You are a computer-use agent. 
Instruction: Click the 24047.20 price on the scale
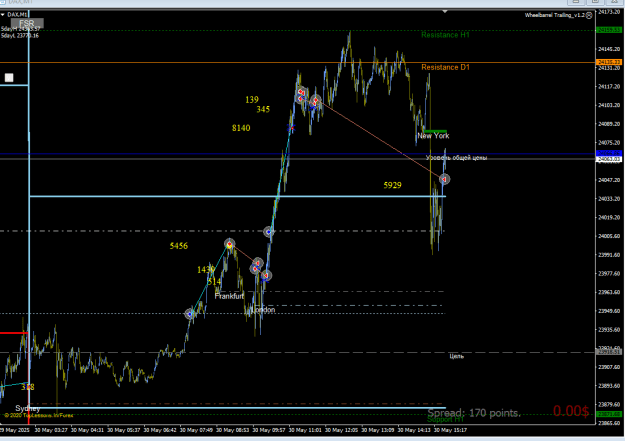pyautogui.click(x=609, y=180)
